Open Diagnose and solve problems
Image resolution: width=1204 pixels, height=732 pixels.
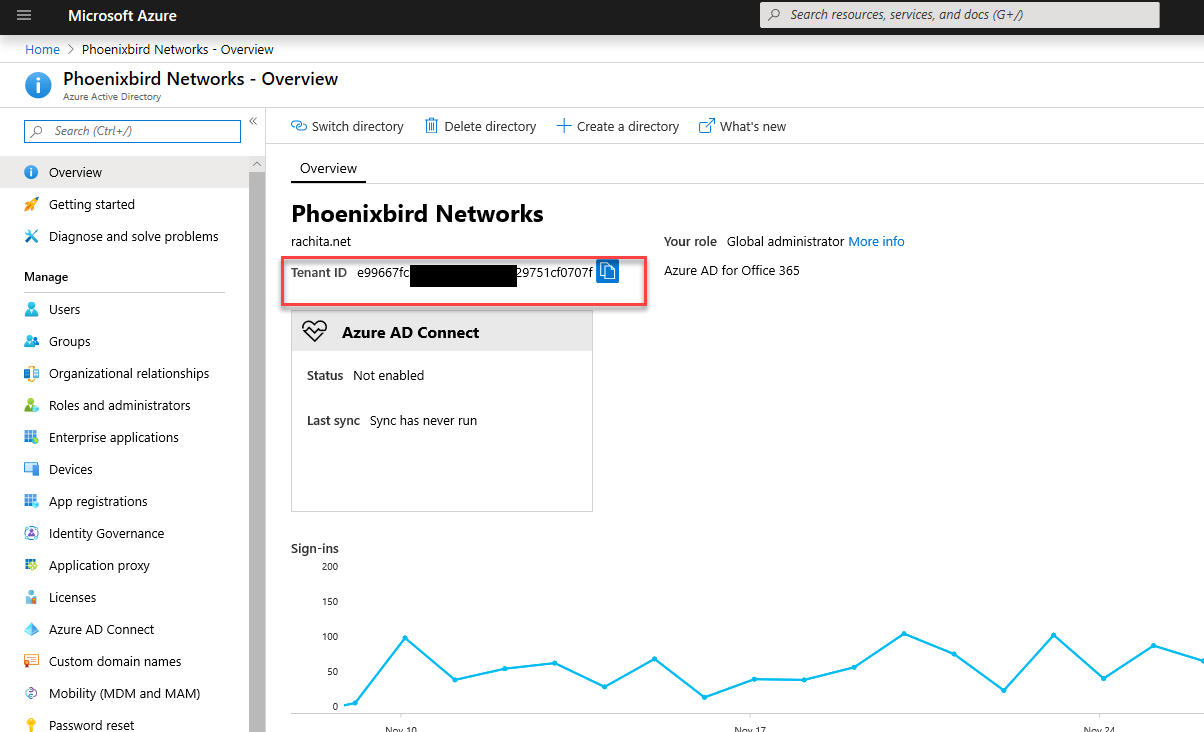(133, 236)
